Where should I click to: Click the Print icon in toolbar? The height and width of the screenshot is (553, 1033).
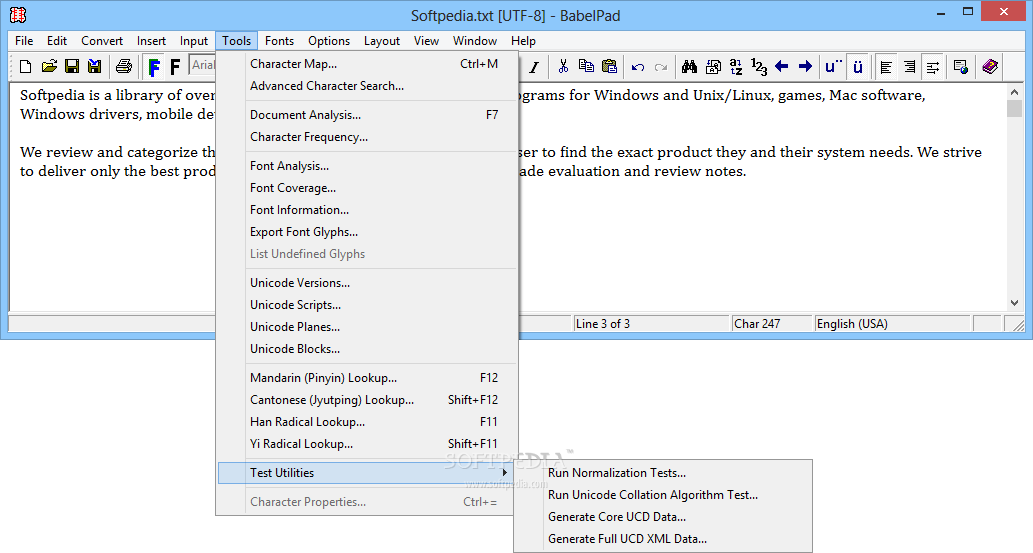coord(123,67)
